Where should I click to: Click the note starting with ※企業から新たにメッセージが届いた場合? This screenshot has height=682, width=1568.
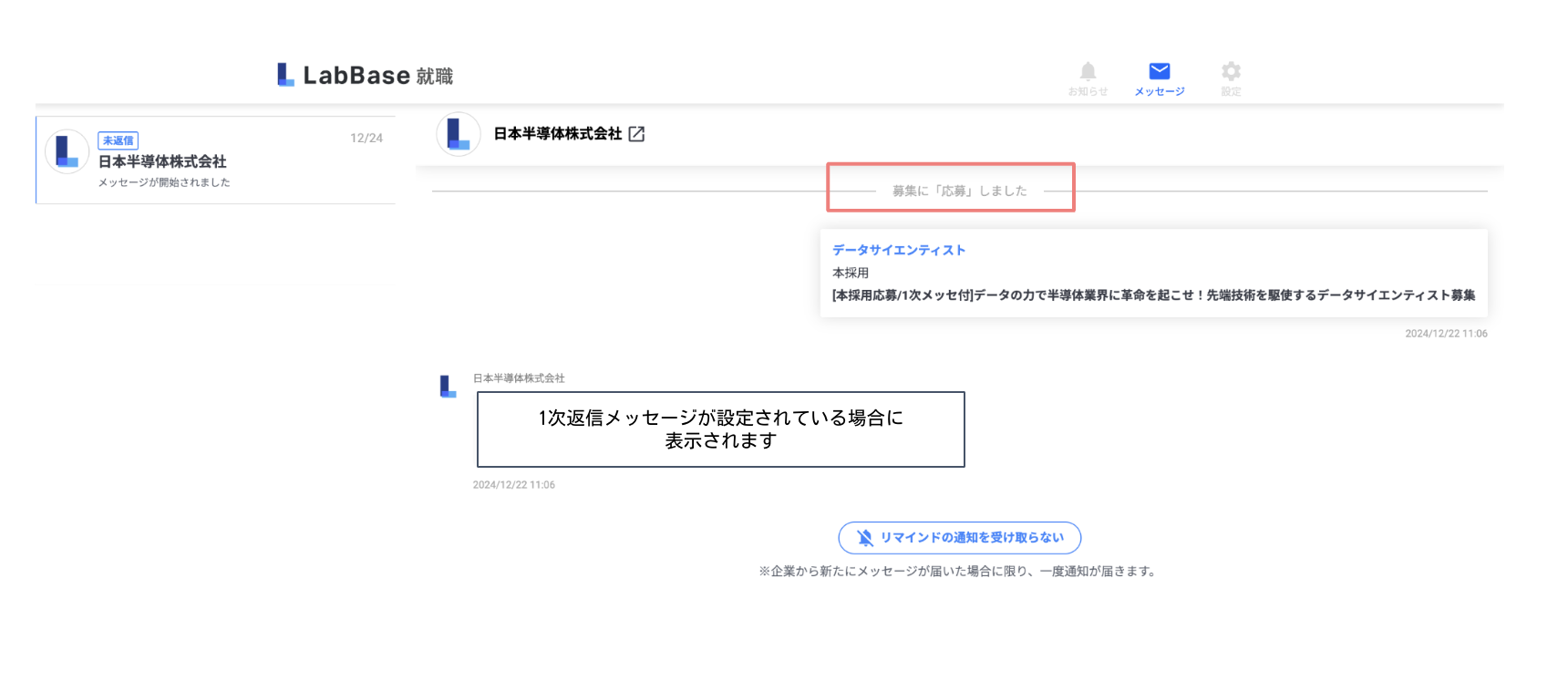point(959,572)
